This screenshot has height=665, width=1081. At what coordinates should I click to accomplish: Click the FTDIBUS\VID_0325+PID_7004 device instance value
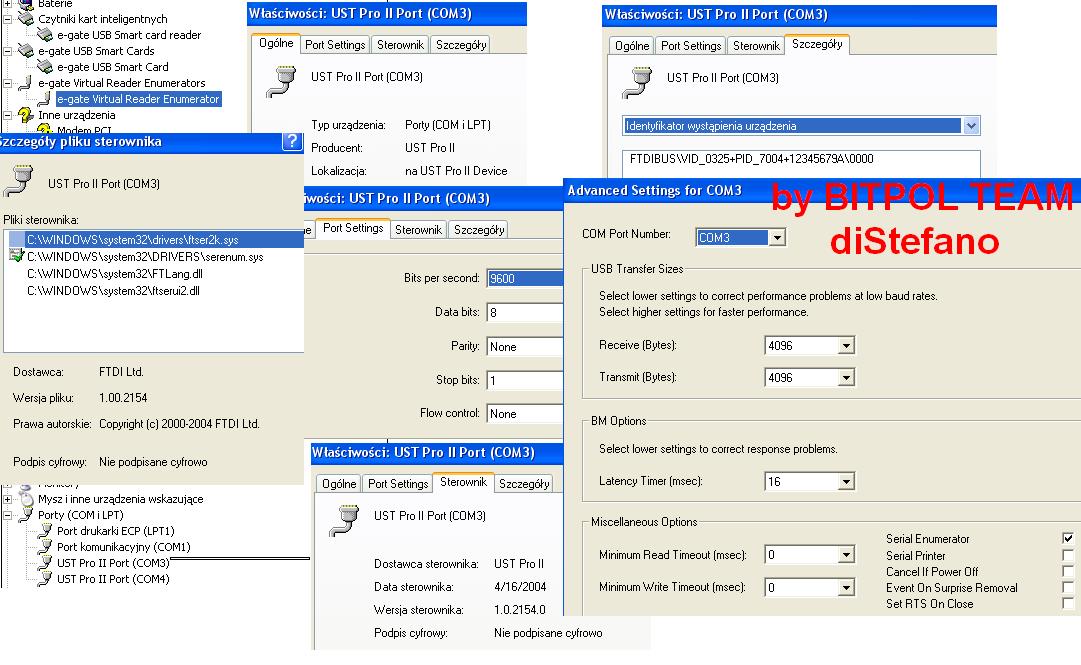(751, 158)
